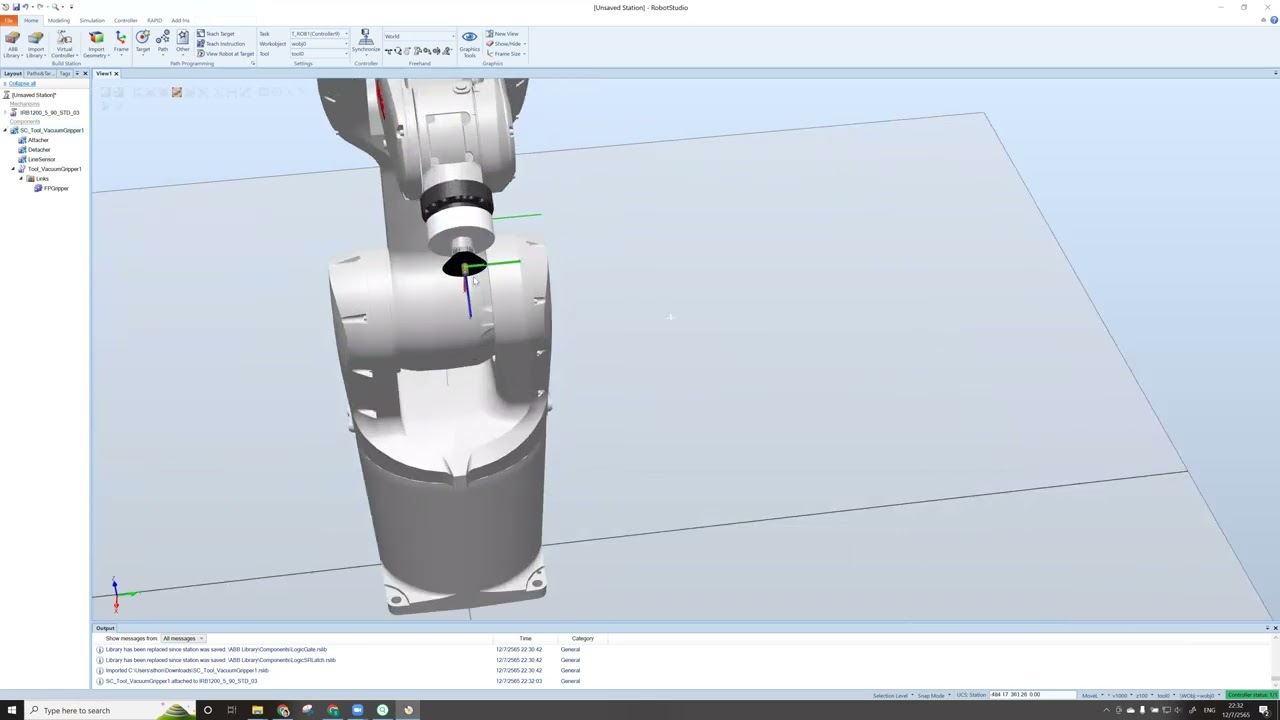Switch to the RAPID ribbon tab

tap(154, 20)
